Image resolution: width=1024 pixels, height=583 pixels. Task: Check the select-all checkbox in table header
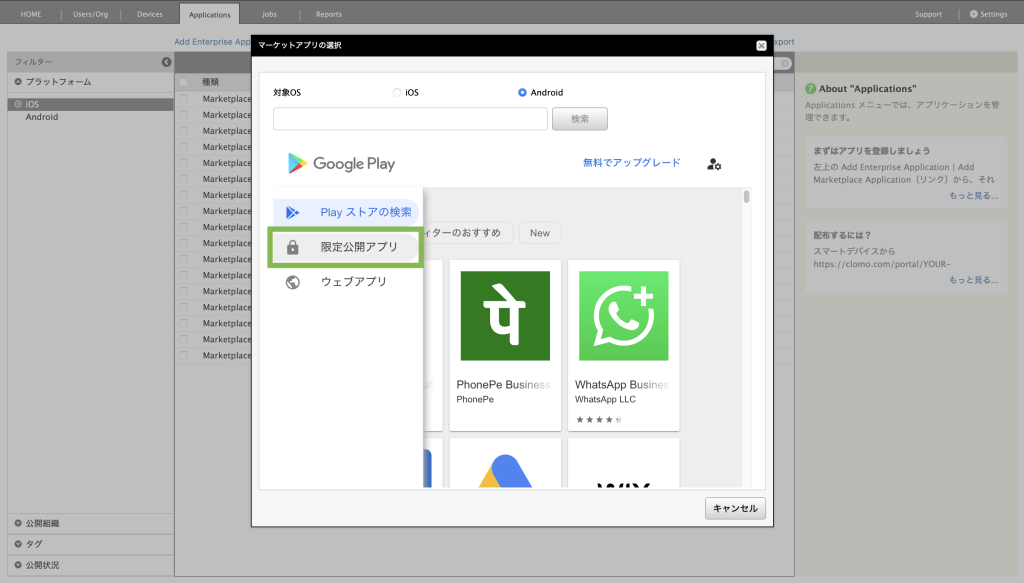[x=183, y=82]
